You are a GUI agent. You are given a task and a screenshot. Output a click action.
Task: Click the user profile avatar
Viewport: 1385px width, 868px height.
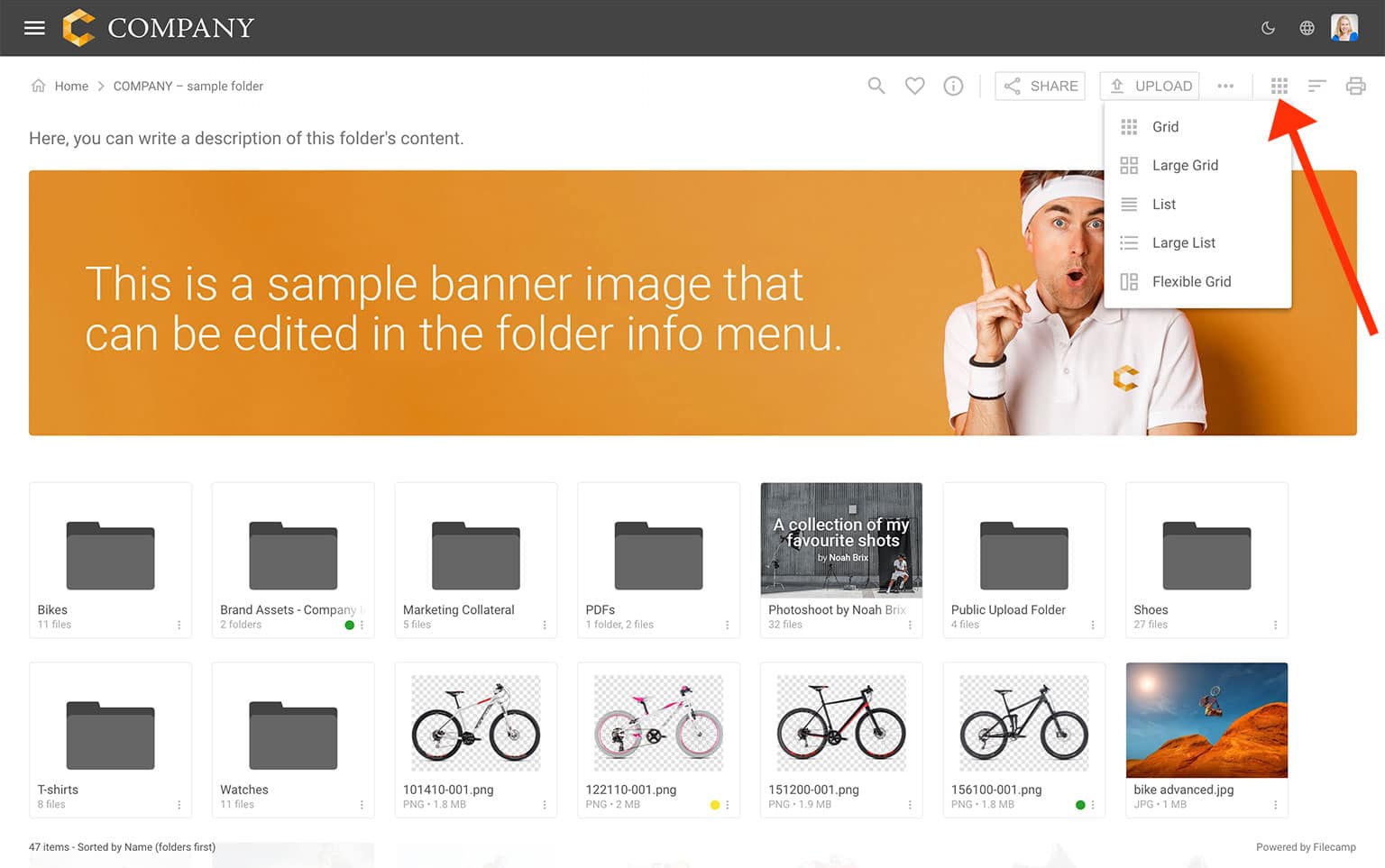tap(1344, 28)
